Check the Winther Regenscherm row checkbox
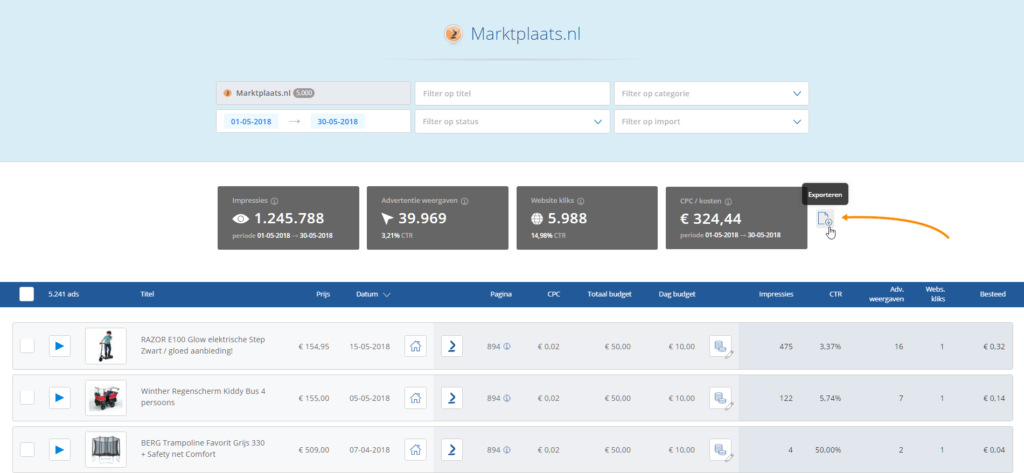Screen dimensions: 1024x473 (27, 397)
